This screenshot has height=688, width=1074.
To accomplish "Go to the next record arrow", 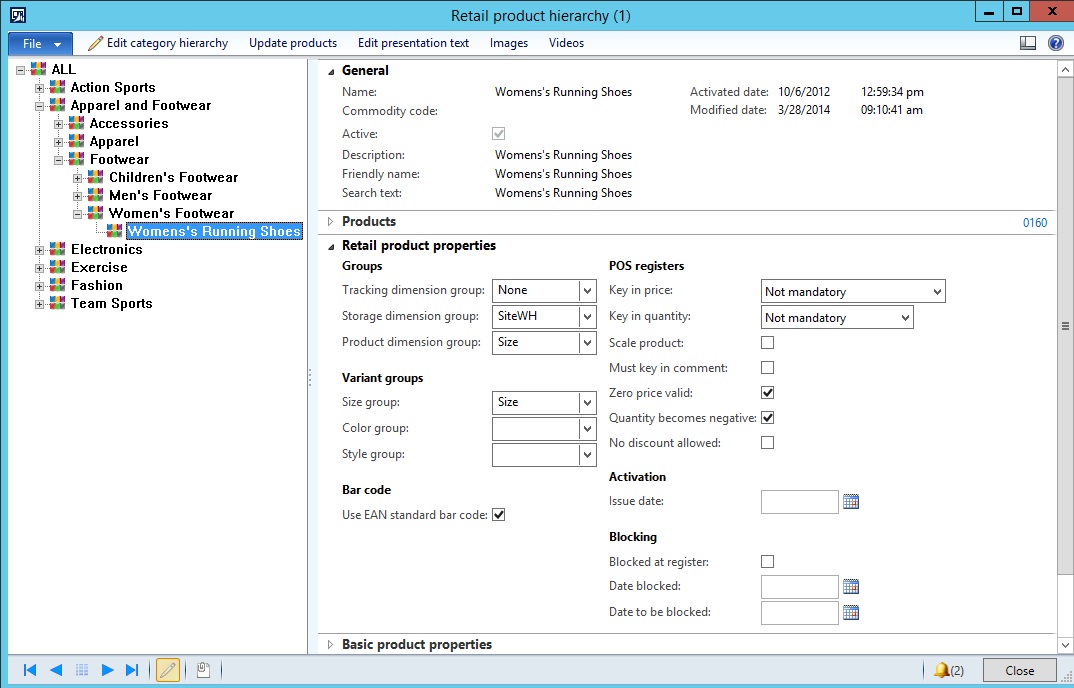I will tap(107, 670).
